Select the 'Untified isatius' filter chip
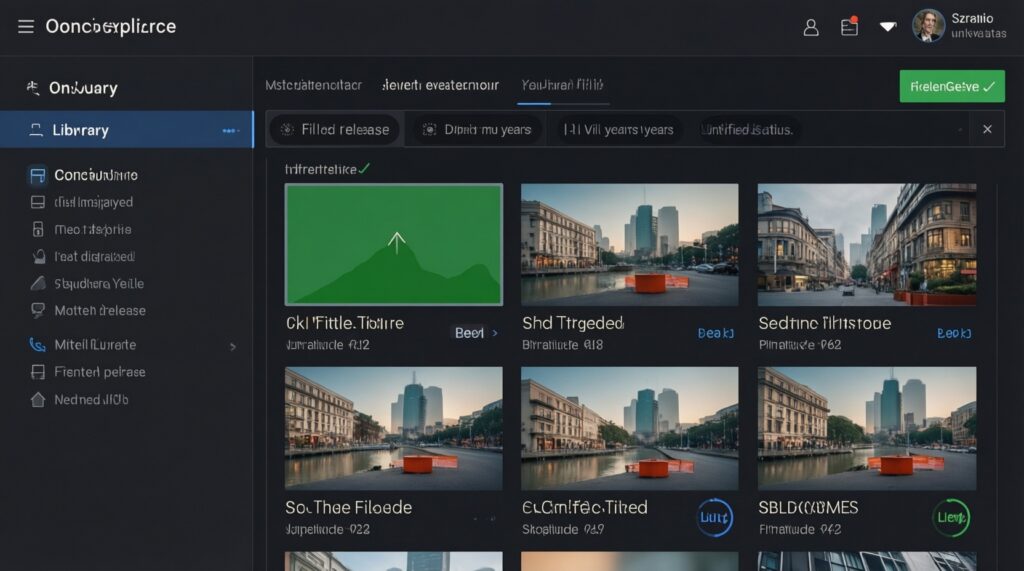The image size is (1024, 571). tap(746, 129)
